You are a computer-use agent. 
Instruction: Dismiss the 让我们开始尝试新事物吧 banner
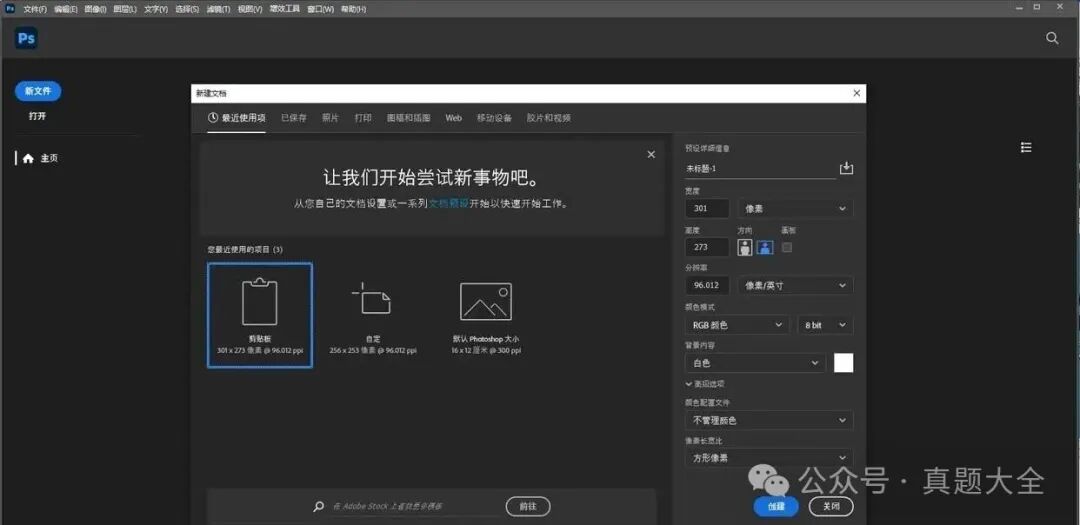click(651, 154)
